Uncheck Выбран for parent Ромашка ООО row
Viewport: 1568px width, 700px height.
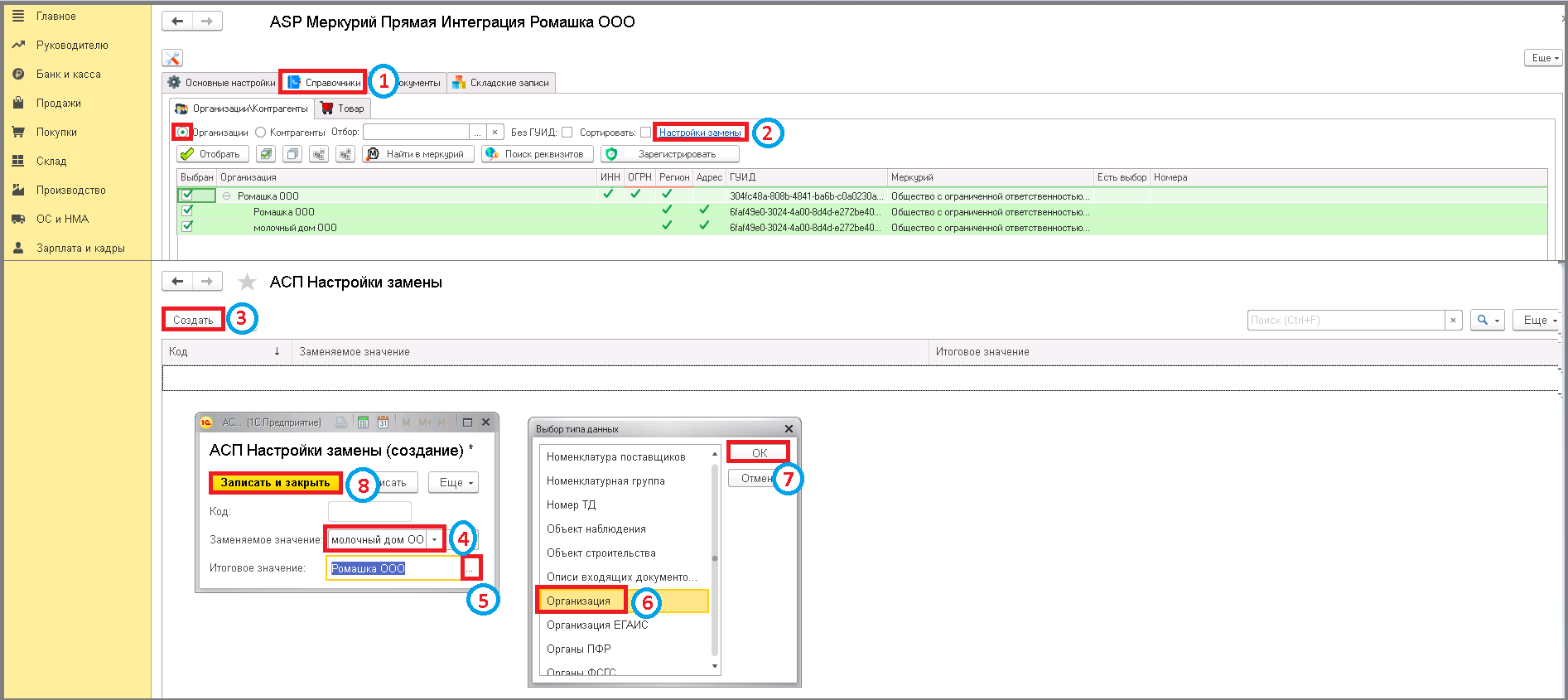187,195
